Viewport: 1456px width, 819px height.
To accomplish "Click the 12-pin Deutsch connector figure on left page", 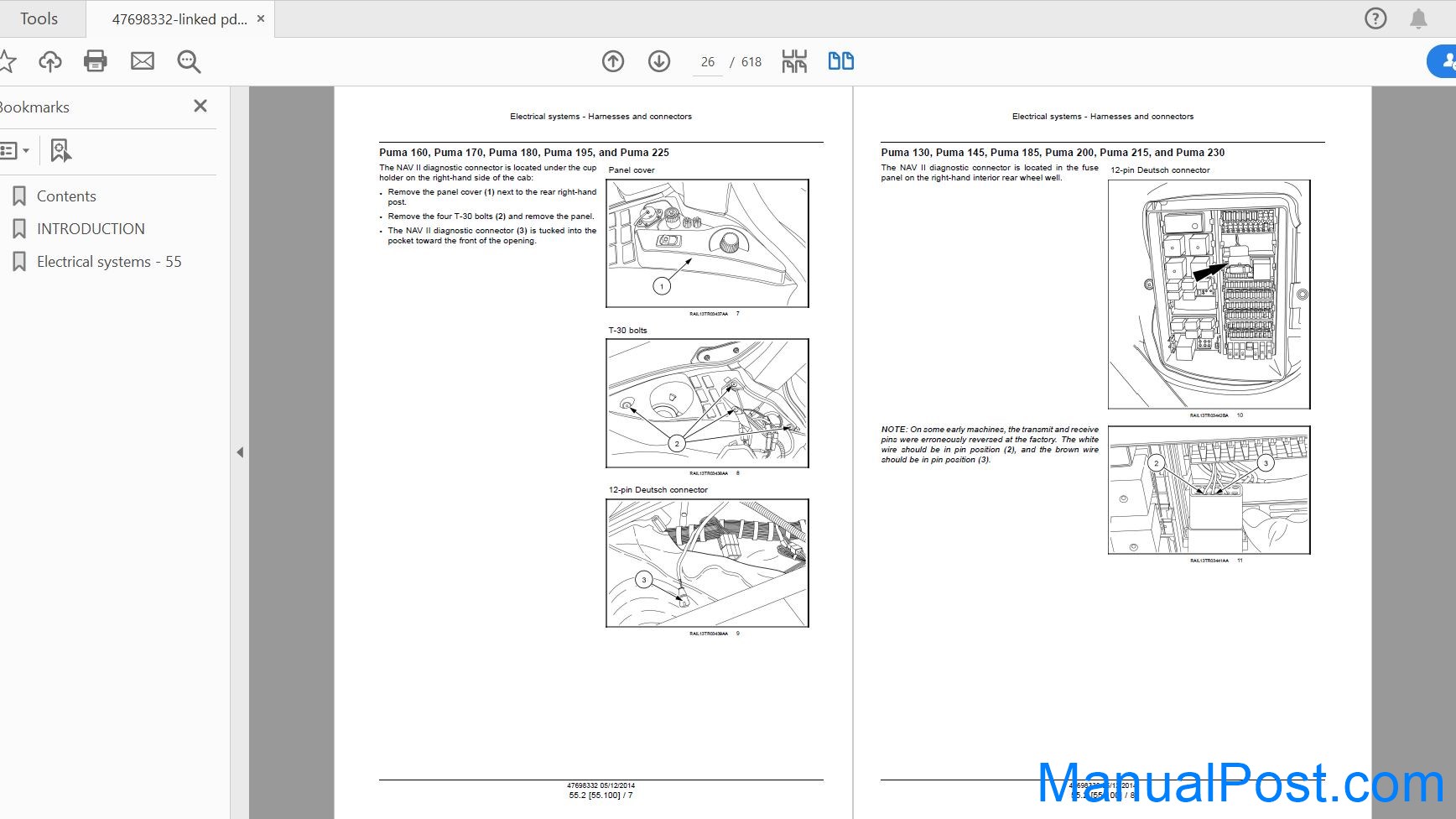I will (707, 563).
